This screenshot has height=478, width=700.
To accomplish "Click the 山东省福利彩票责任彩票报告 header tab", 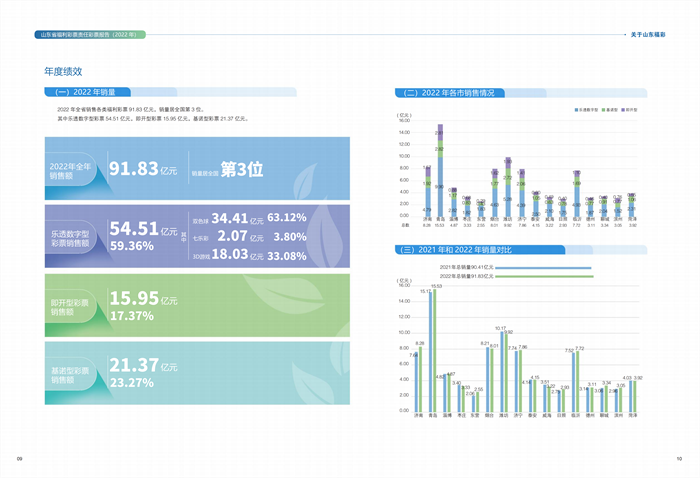I will point(90,34).
